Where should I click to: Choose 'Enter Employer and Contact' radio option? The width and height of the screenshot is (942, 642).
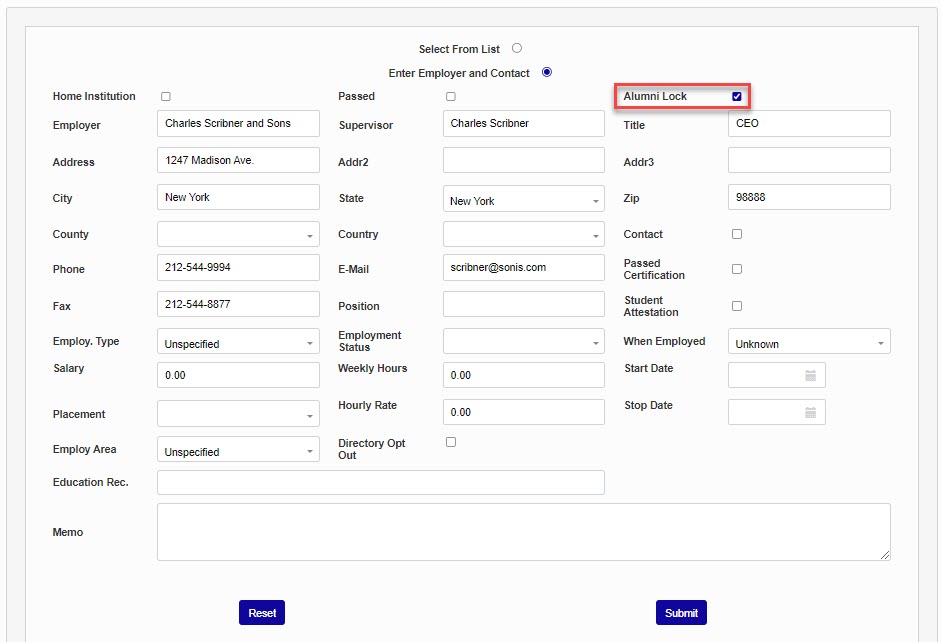pyautogui.click(x=546, y=72)
